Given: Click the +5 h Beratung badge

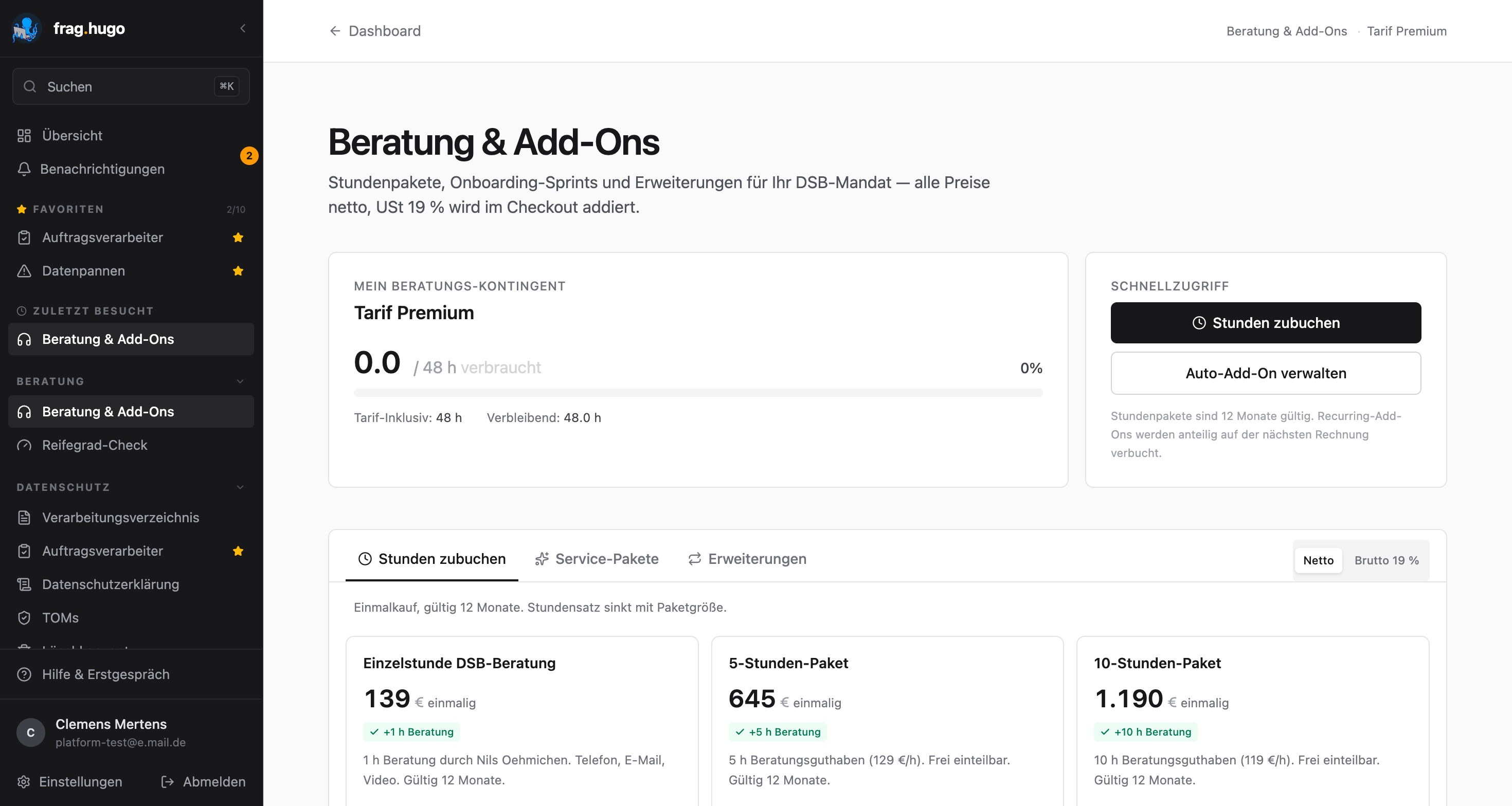Looking at the screenshot, I should [x=778, y=732].
